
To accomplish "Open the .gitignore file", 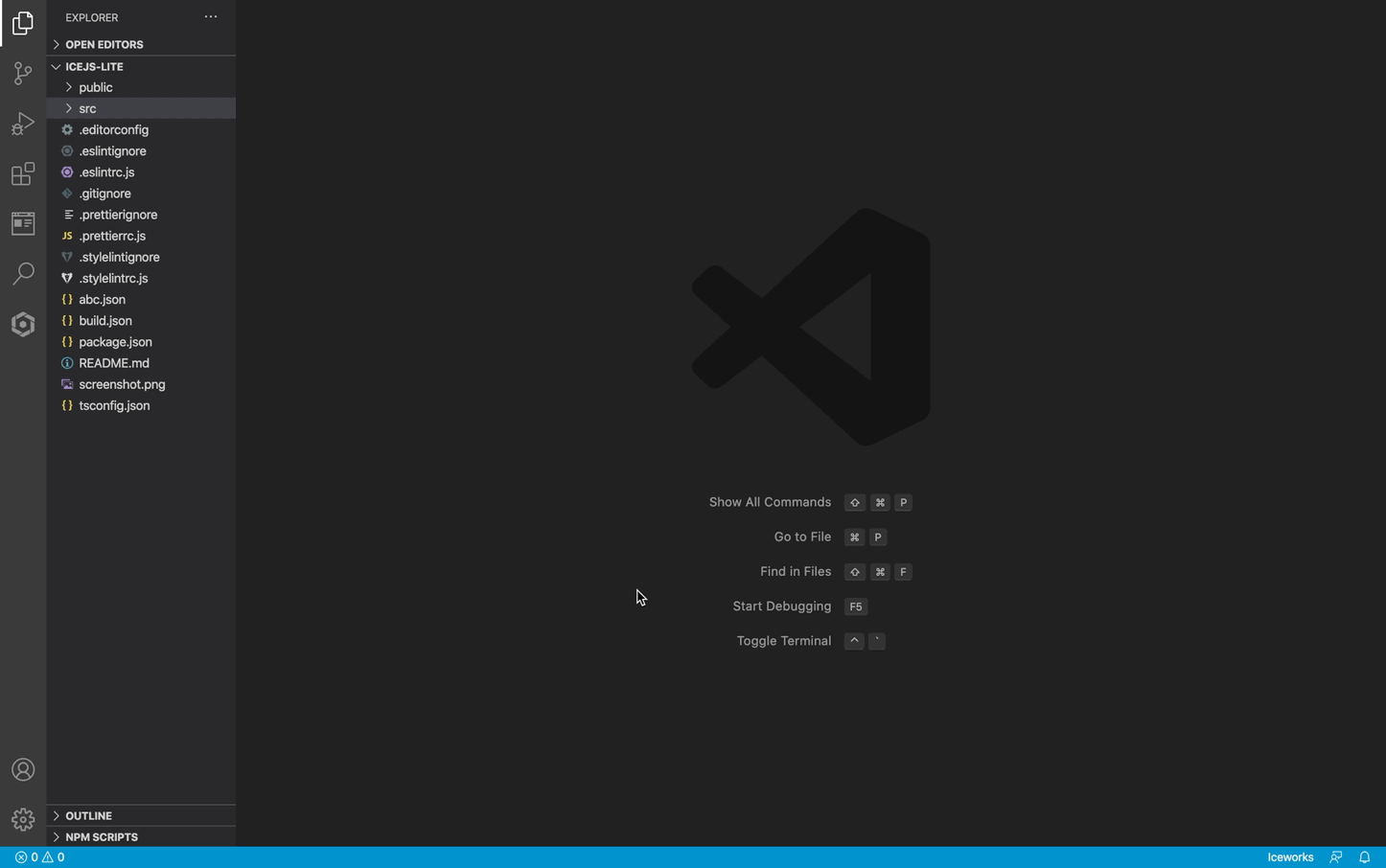I will click(x=141, y=194).
